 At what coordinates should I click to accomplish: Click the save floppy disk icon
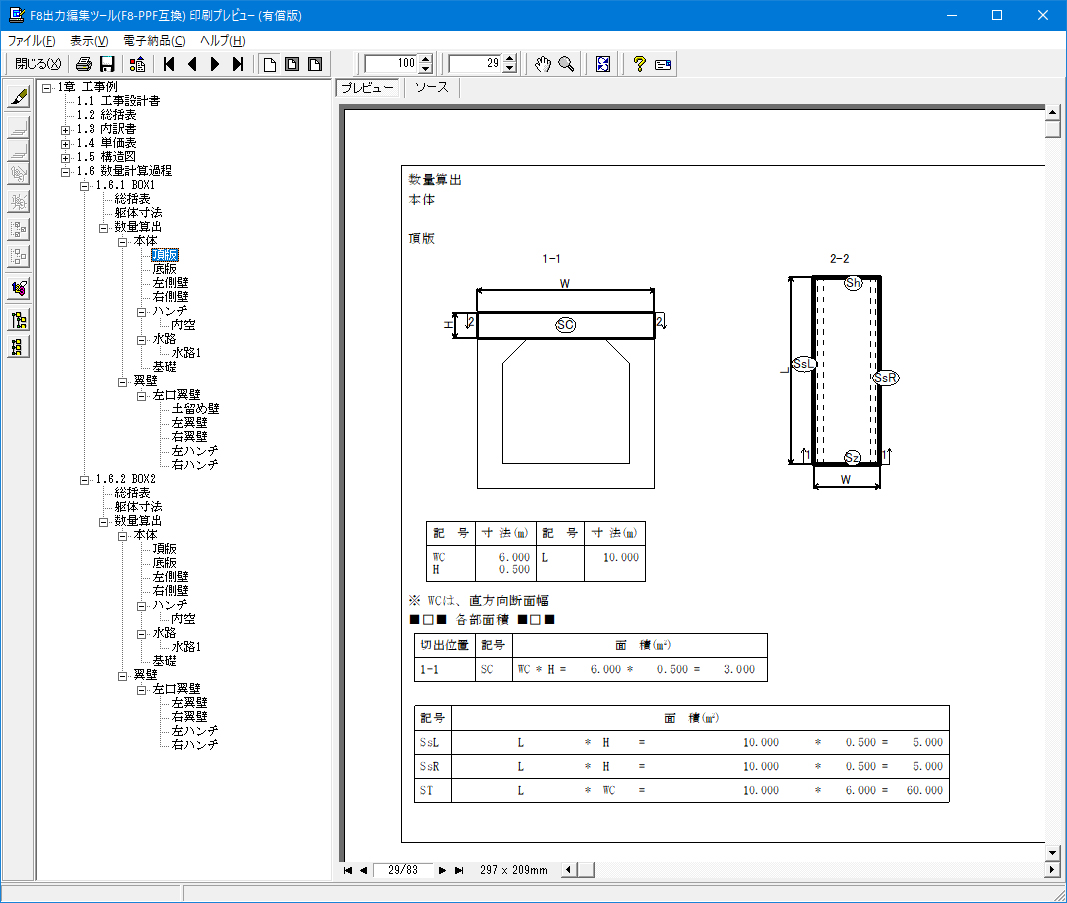click(x=107, y=64)
